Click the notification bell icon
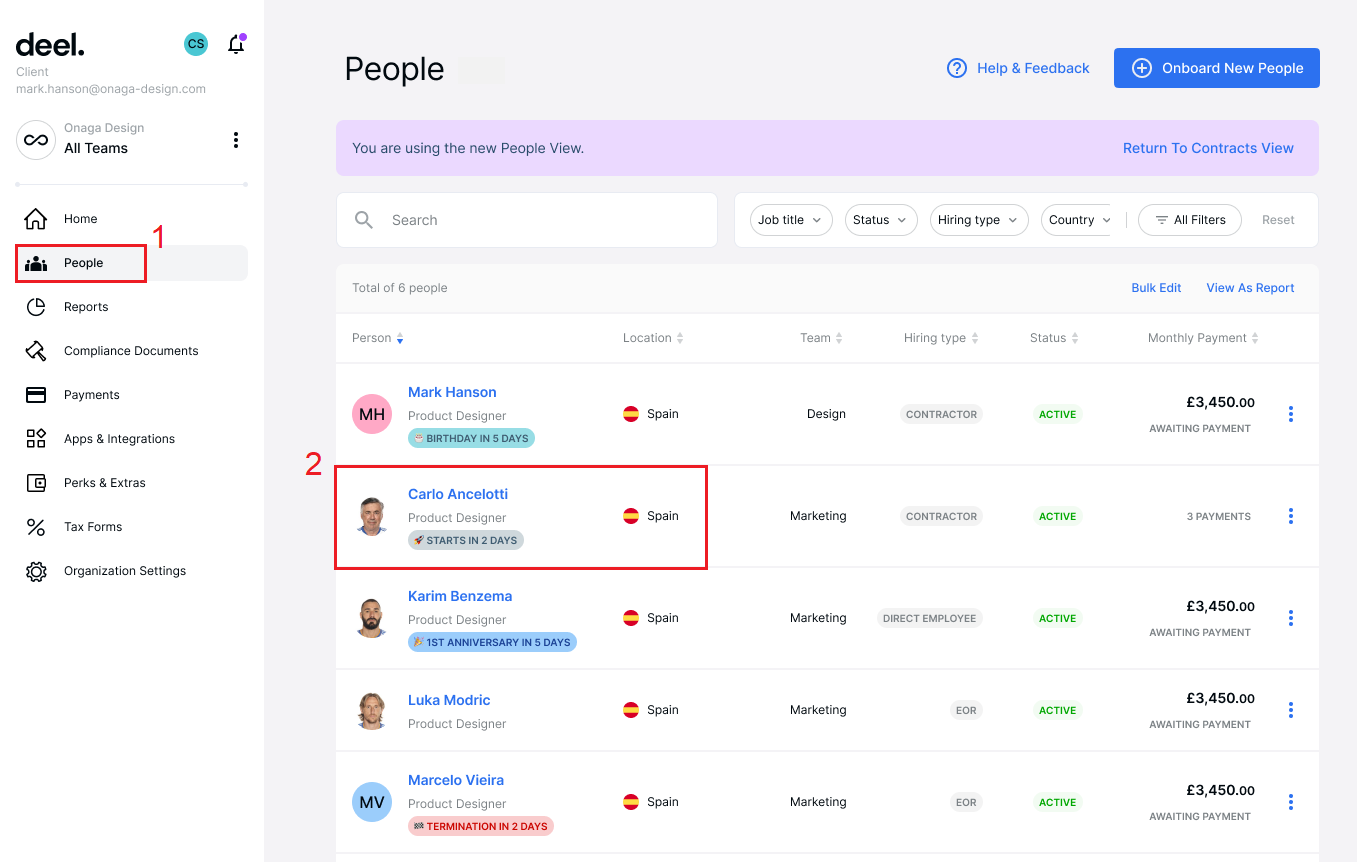Screen dimensions: 1357x862 pyautogui.click(x=236, y=44)
